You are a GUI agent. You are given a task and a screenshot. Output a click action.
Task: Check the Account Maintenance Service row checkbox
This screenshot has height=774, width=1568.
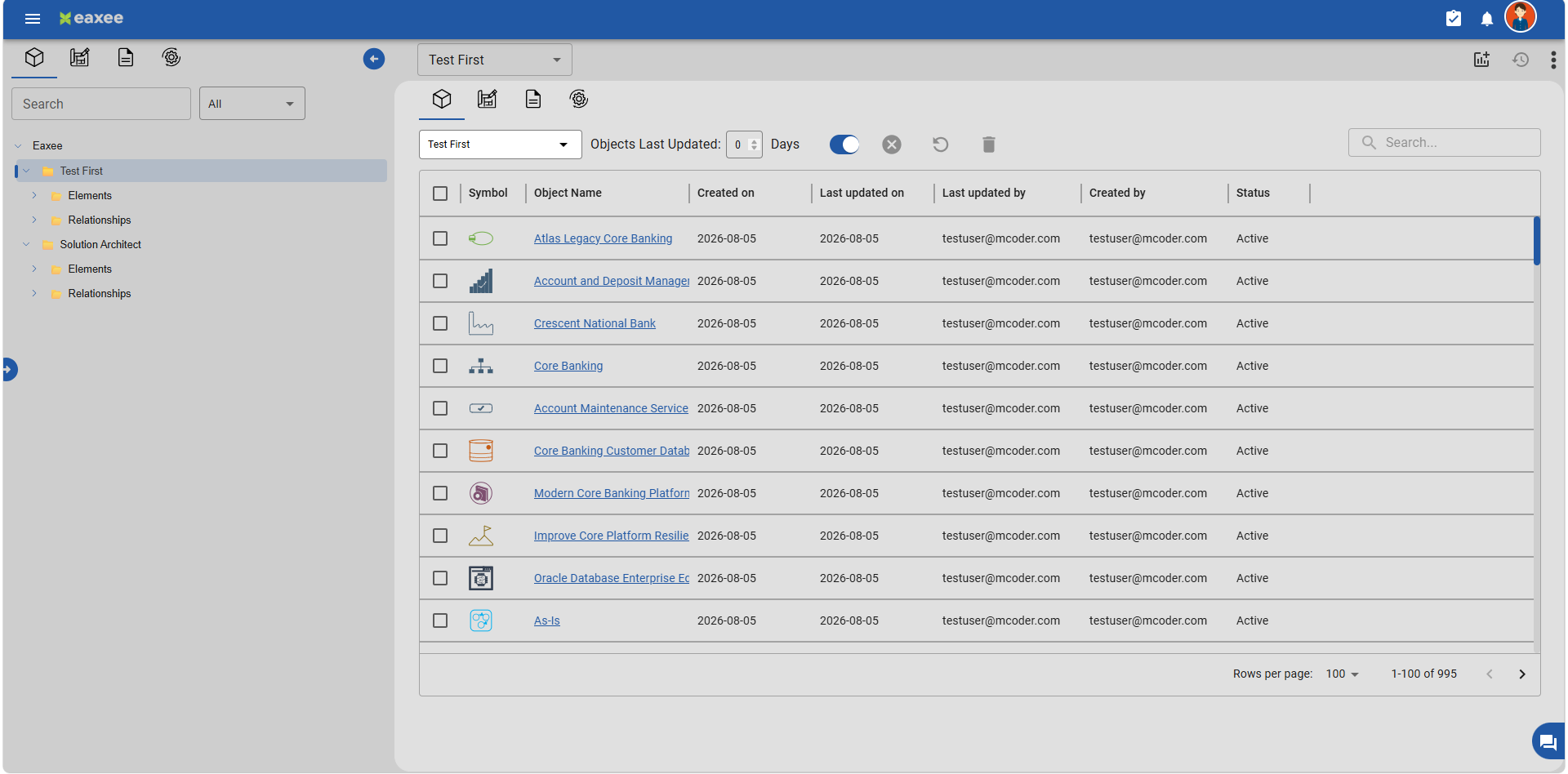(440, 408)
